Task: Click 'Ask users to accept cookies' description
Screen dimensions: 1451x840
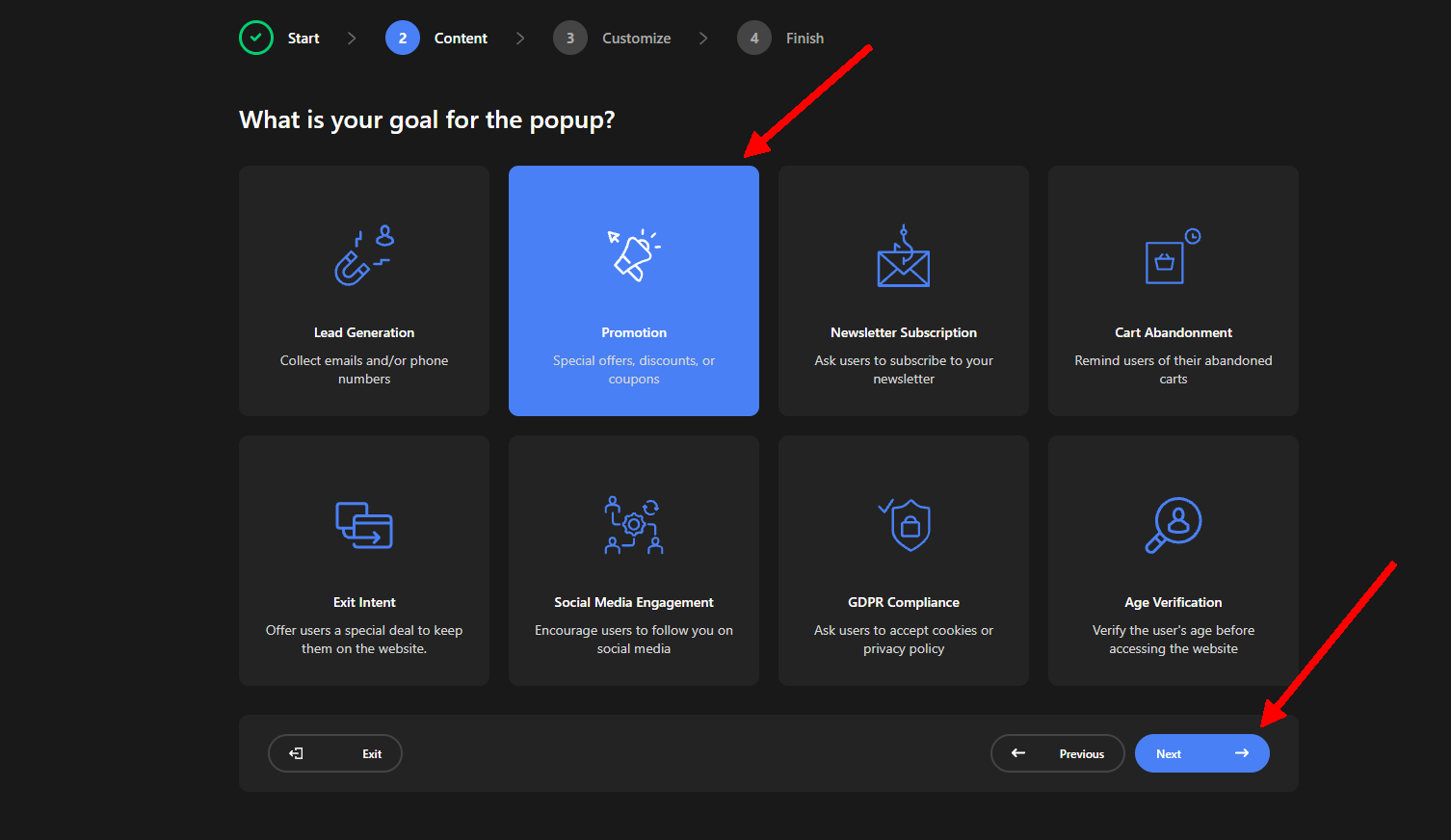Action: click(904, 640)
